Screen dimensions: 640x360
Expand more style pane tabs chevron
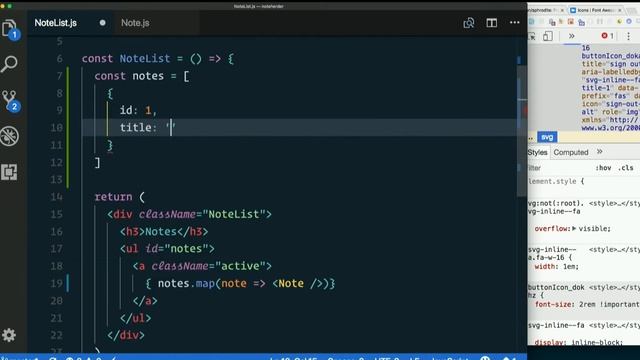600,152
